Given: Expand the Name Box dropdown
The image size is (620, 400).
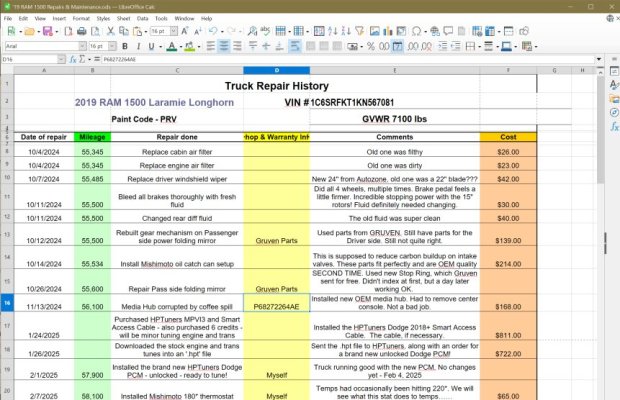Looking at the screenshot, I should point(61,59).
